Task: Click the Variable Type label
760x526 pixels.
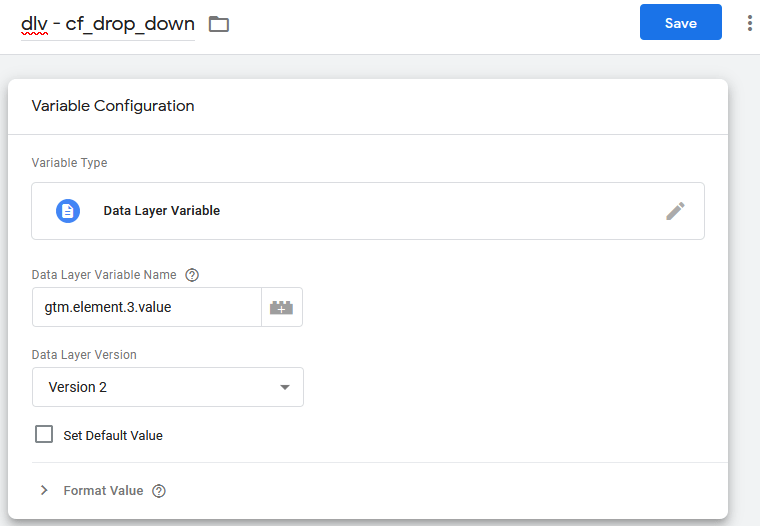Action: pyautogui.click(x=69, y=163)
